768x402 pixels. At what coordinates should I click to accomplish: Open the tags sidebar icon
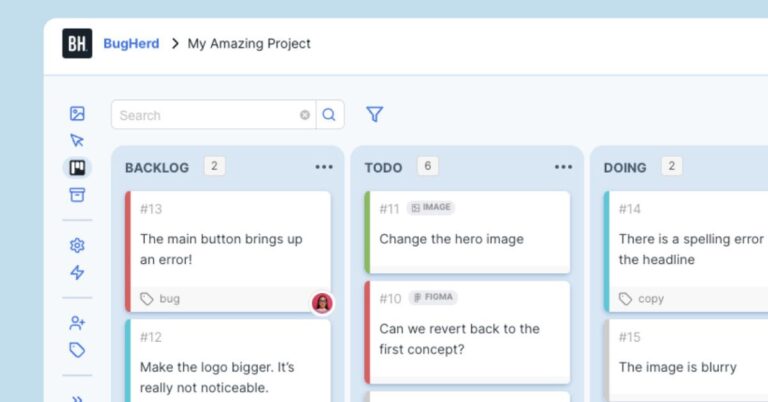[77, 350]
